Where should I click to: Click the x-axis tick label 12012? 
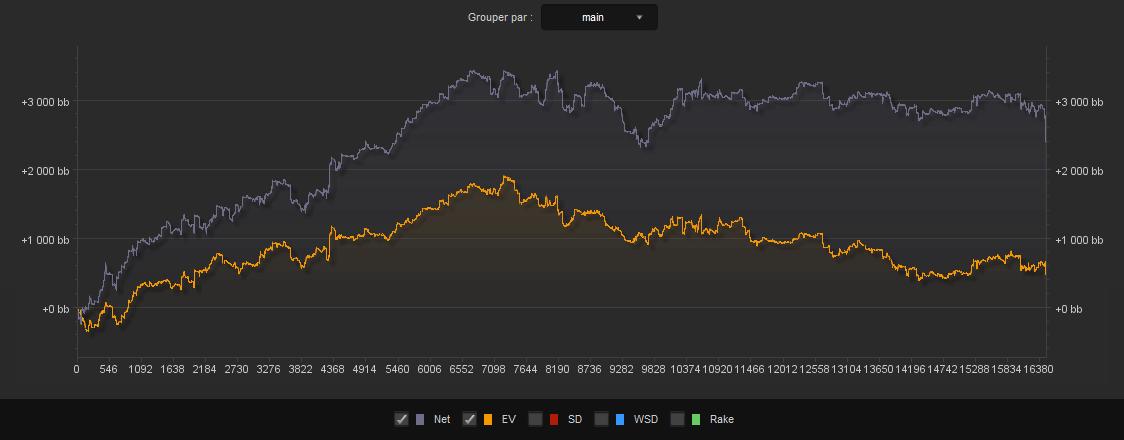pos(782,370)
